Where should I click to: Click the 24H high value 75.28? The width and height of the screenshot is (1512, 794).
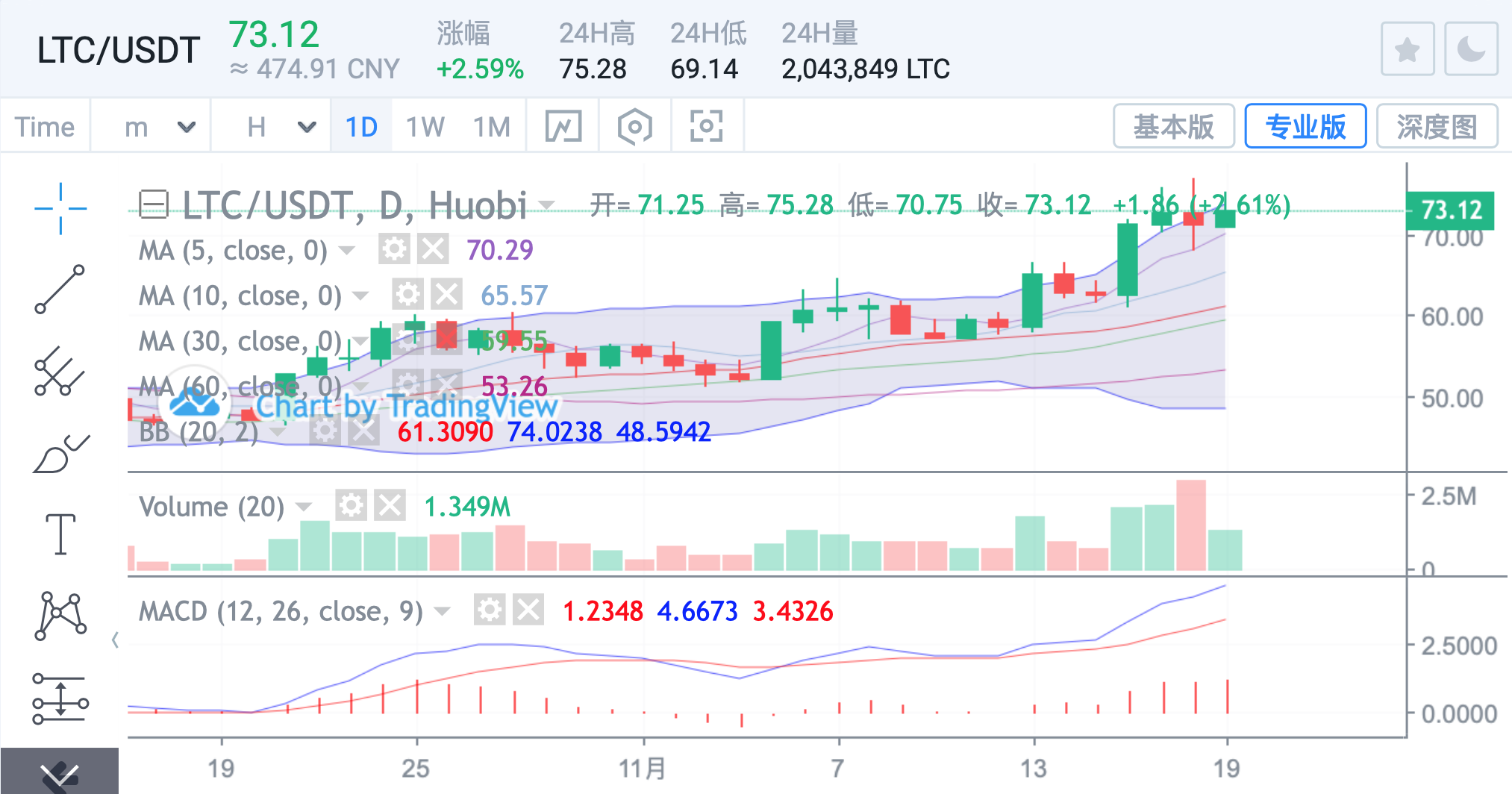593,69
